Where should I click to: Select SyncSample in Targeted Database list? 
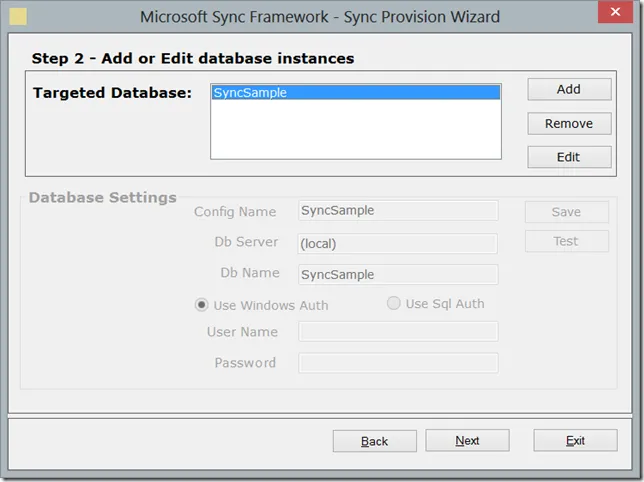coord(355,93)
